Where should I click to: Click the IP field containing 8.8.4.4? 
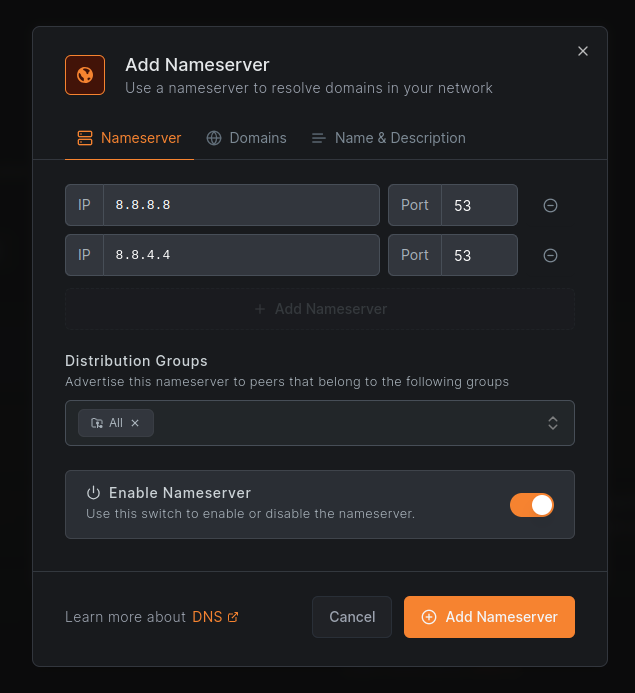click(240, 255)
